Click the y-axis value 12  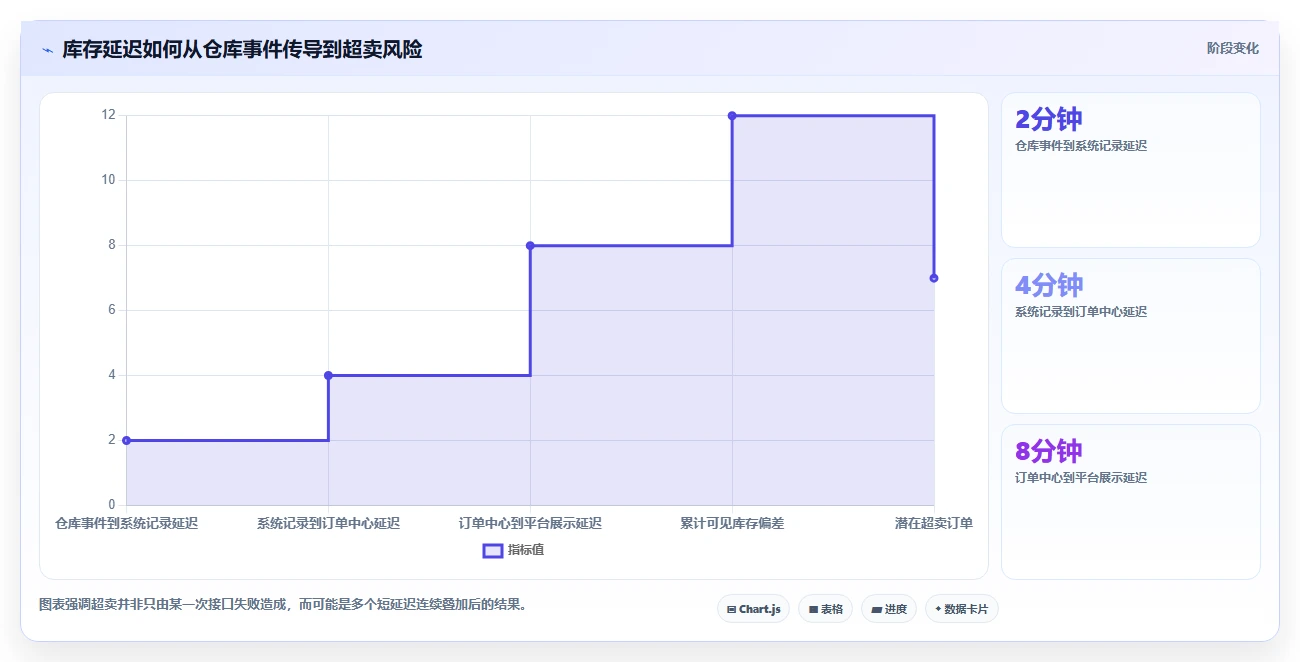108,115
